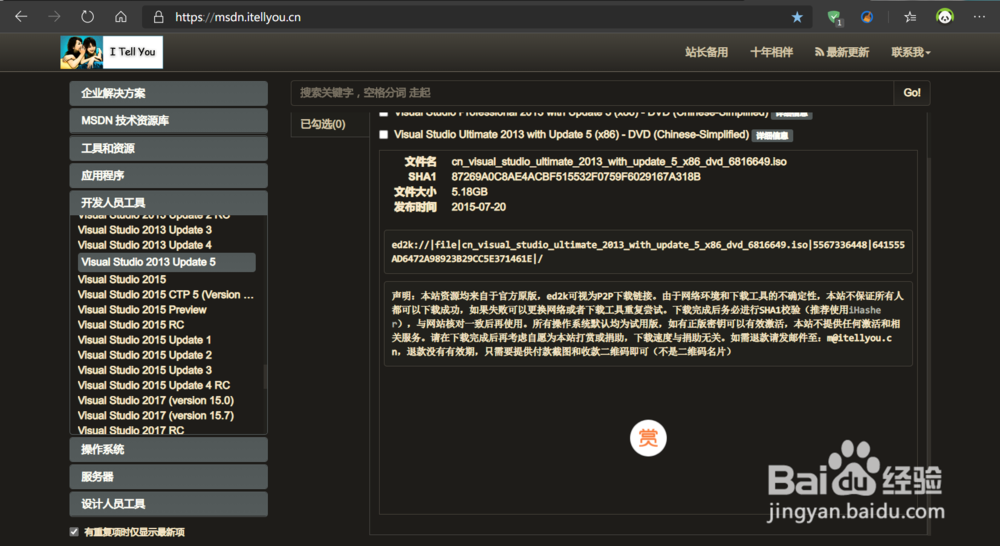The height and width of the screenshot is (546, 1000).
Task: Click the SHA1 hash value
Action: pos(576,177)
